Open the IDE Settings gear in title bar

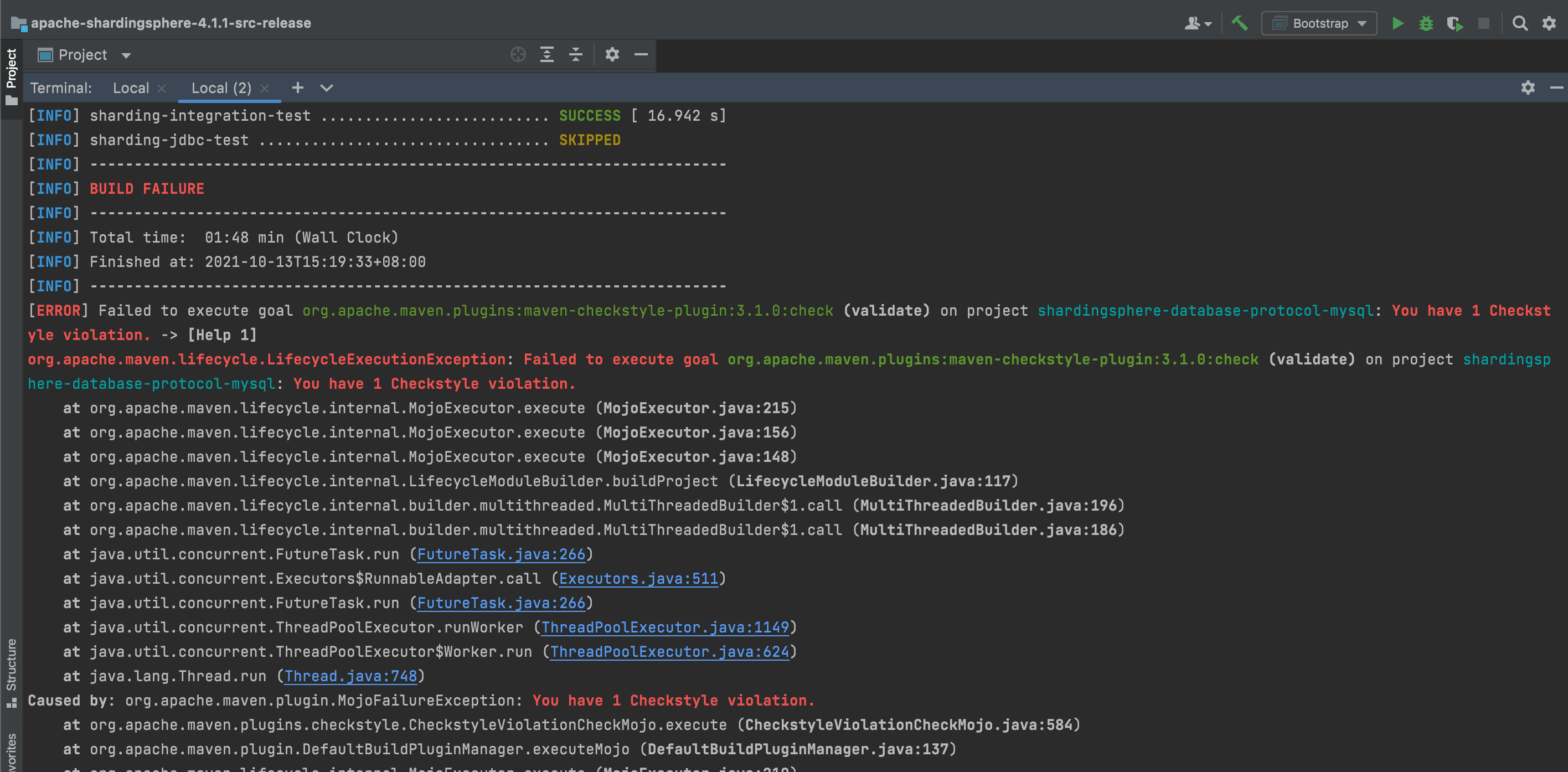click(x=1549, y=23)
